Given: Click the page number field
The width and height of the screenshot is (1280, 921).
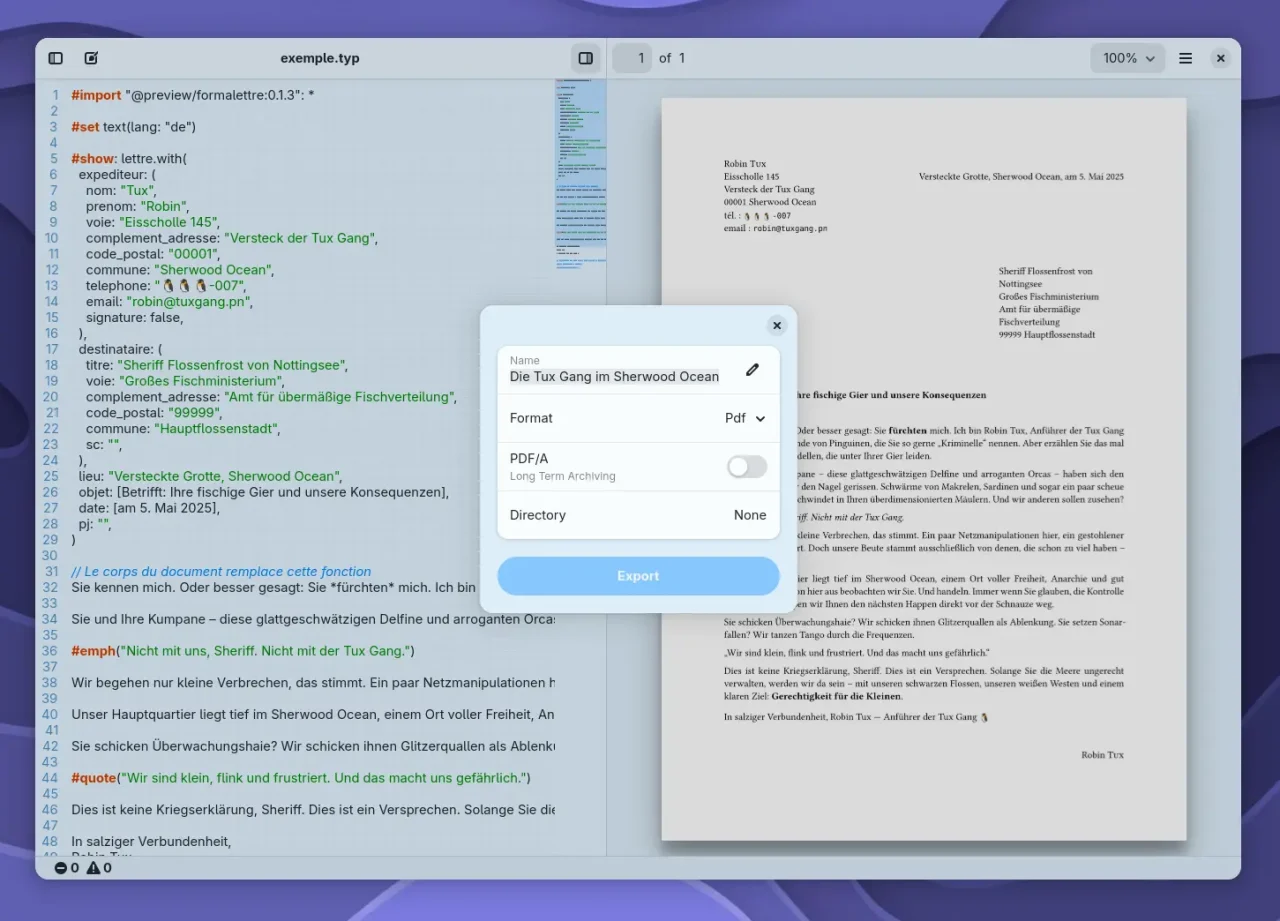Looking at the screenshot, I should point(633,58).
